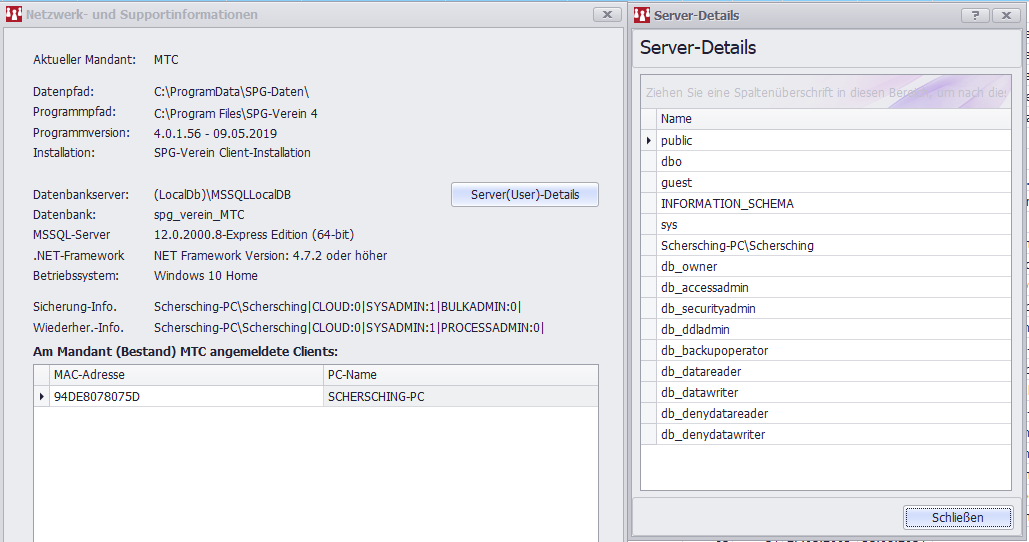Viewport: 1029px width, 542px height.
Task: Select the INFORMATION_SCHEMA row
Action: pos(833,204)
